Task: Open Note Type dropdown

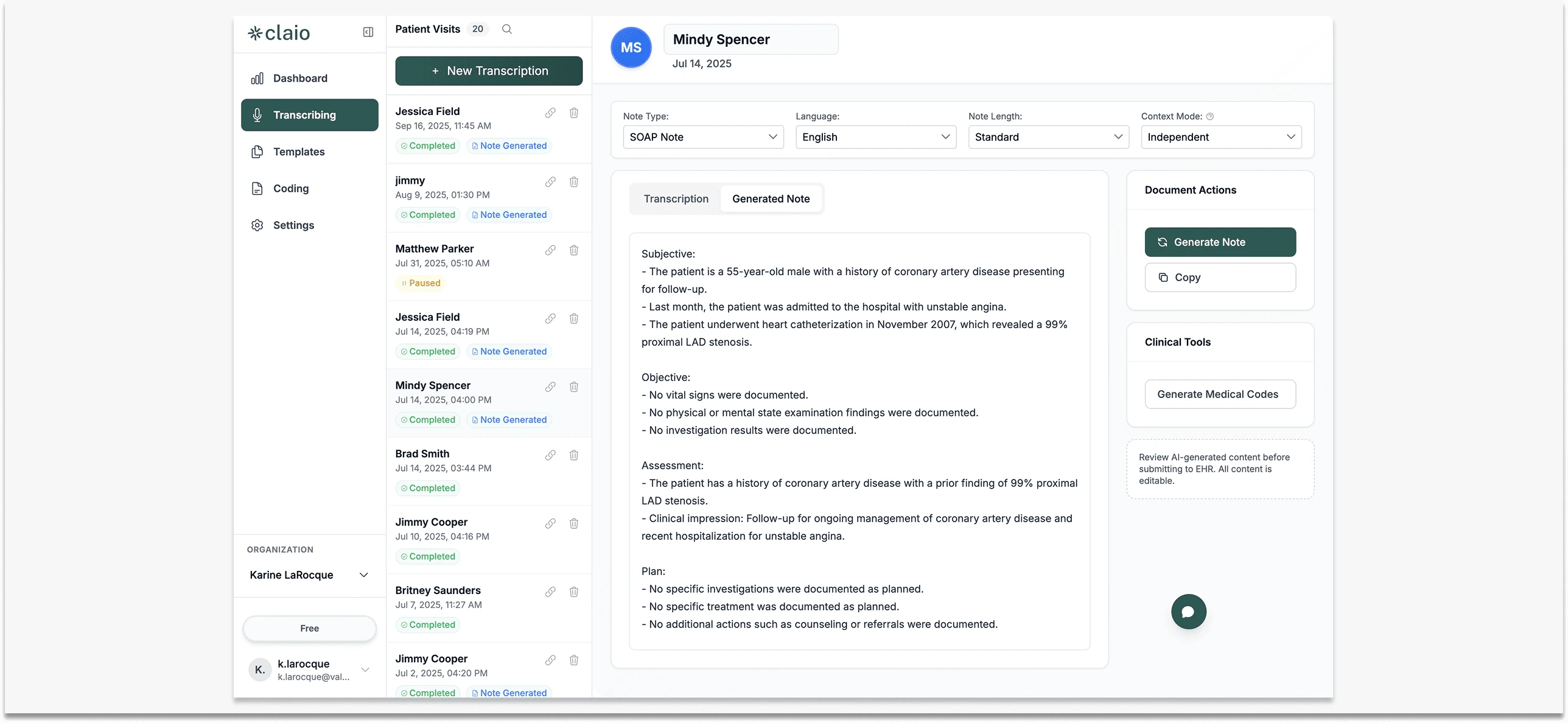Action: [x=703, y=137]
